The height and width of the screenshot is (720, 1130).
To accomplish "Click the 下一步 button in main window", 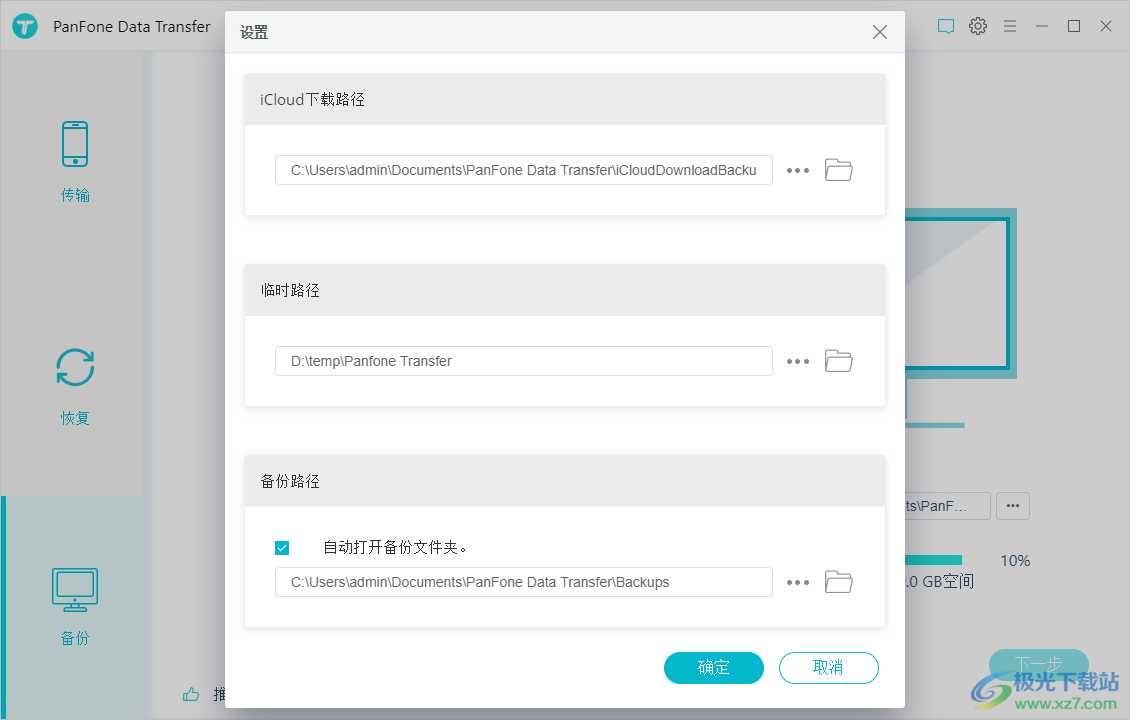I will pos(1038,663).
